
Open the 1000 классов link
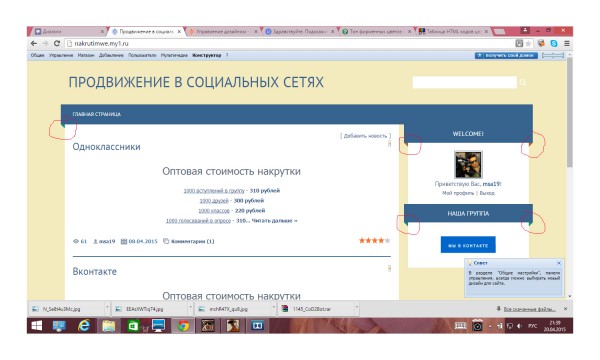(214, 211)
